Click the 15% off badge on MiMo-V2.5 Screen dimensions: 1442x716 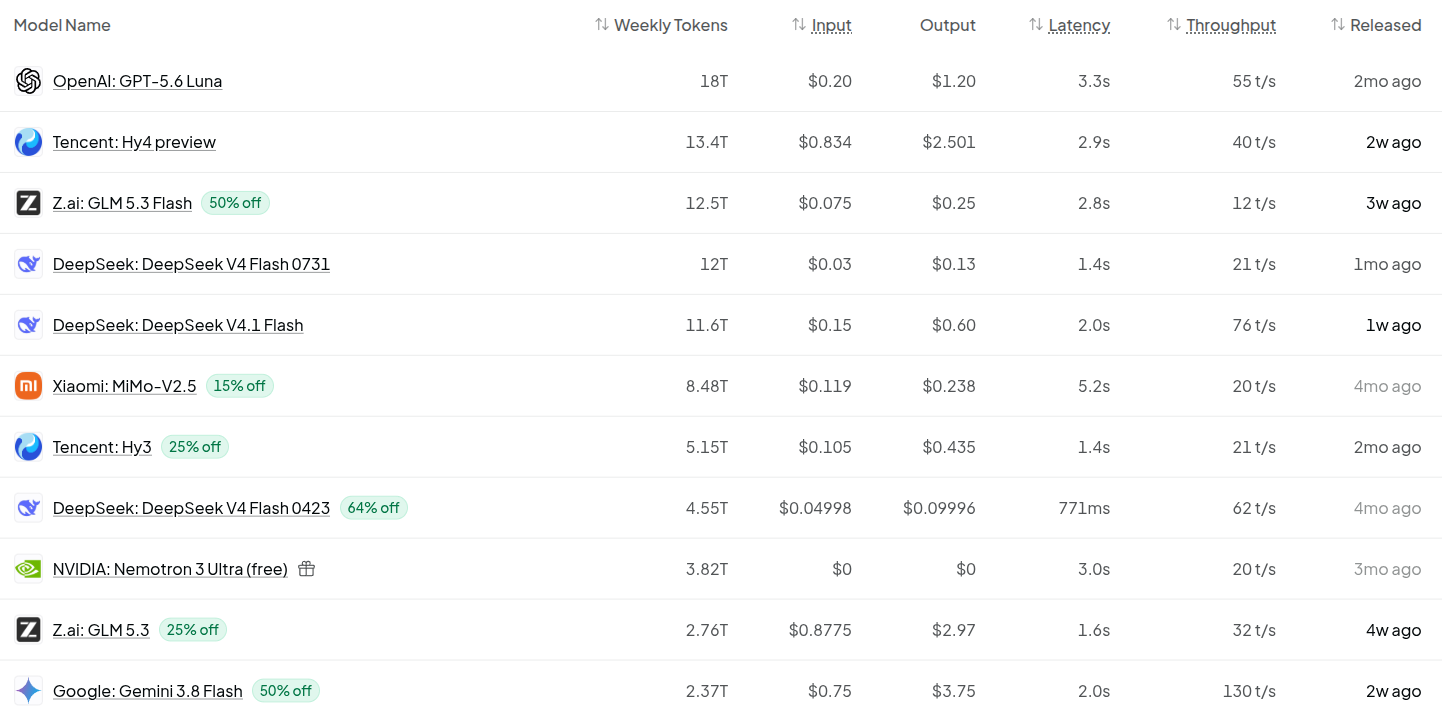tap(240, 386)
